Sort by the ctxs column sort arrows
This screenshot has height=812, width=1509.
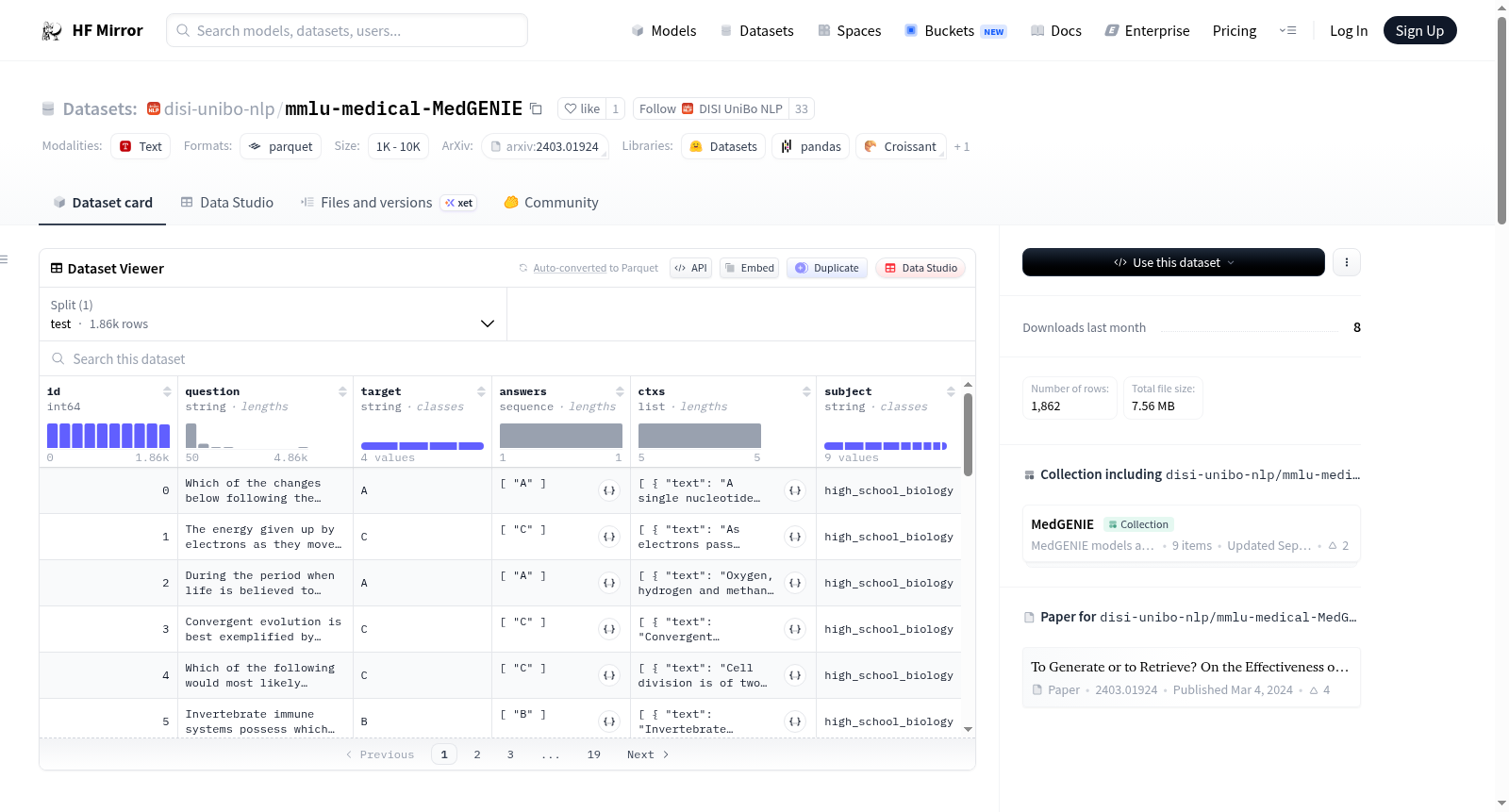(806, 391)
